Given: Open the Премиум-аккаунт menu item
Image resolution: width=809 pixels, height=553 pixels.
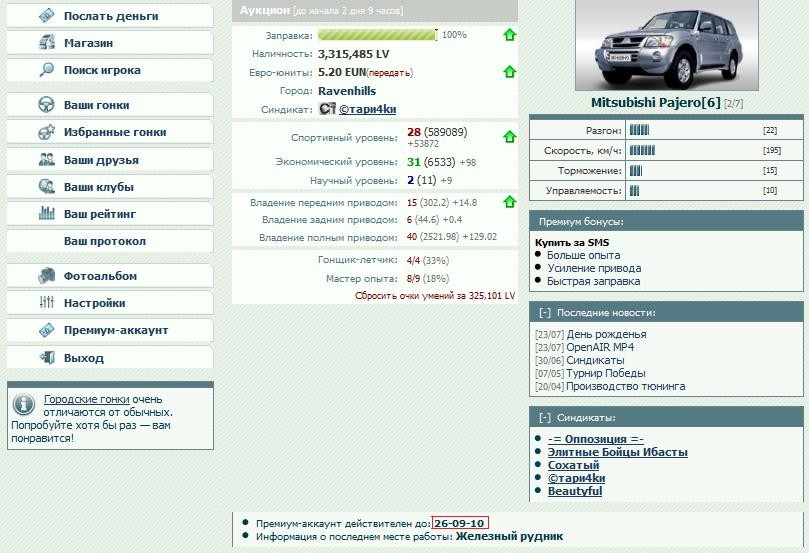Looking at the screenshot, I should (x=110, y=330).
